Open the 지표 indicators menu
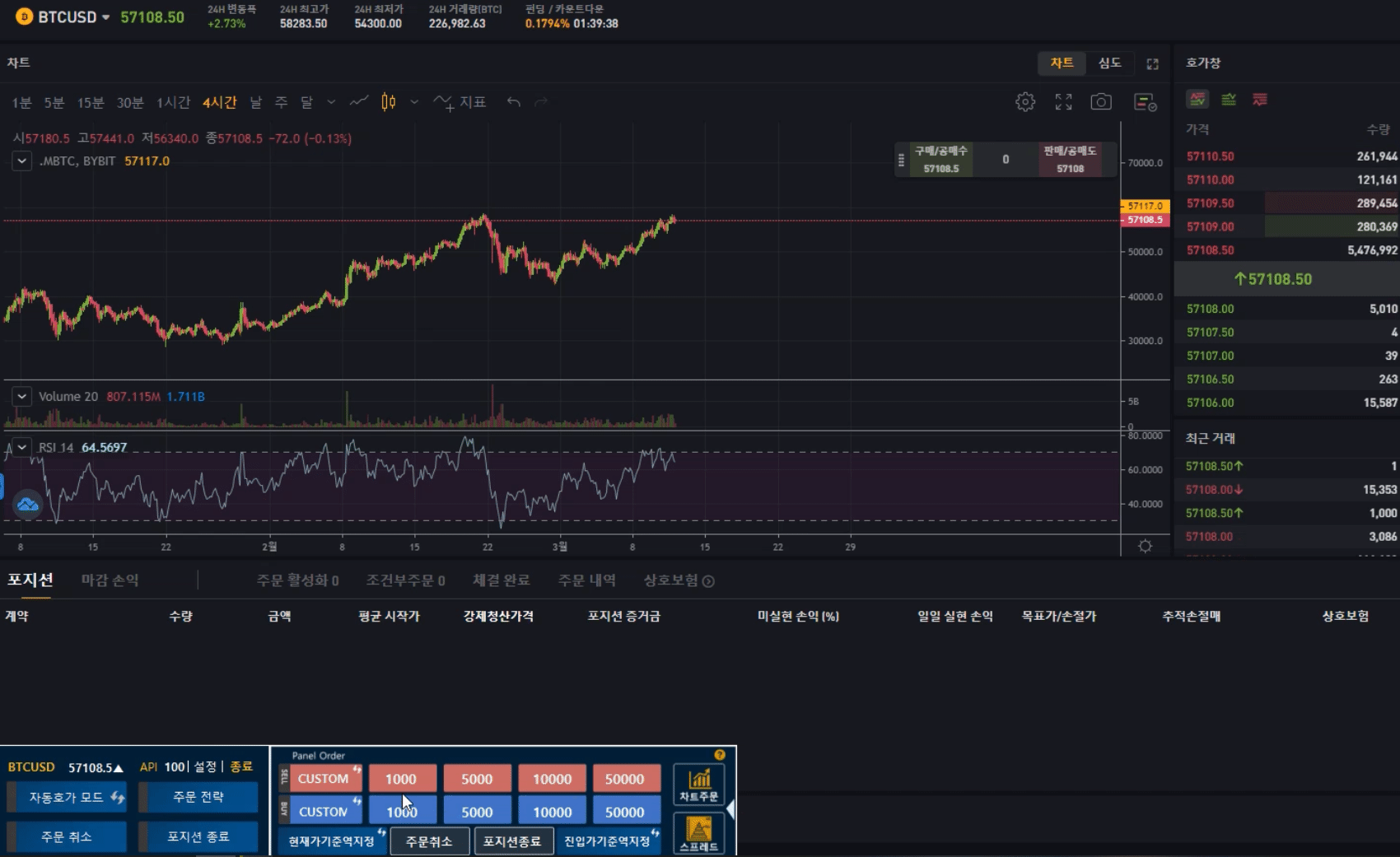Screen dimensions: 1400x857 point(460,102)
